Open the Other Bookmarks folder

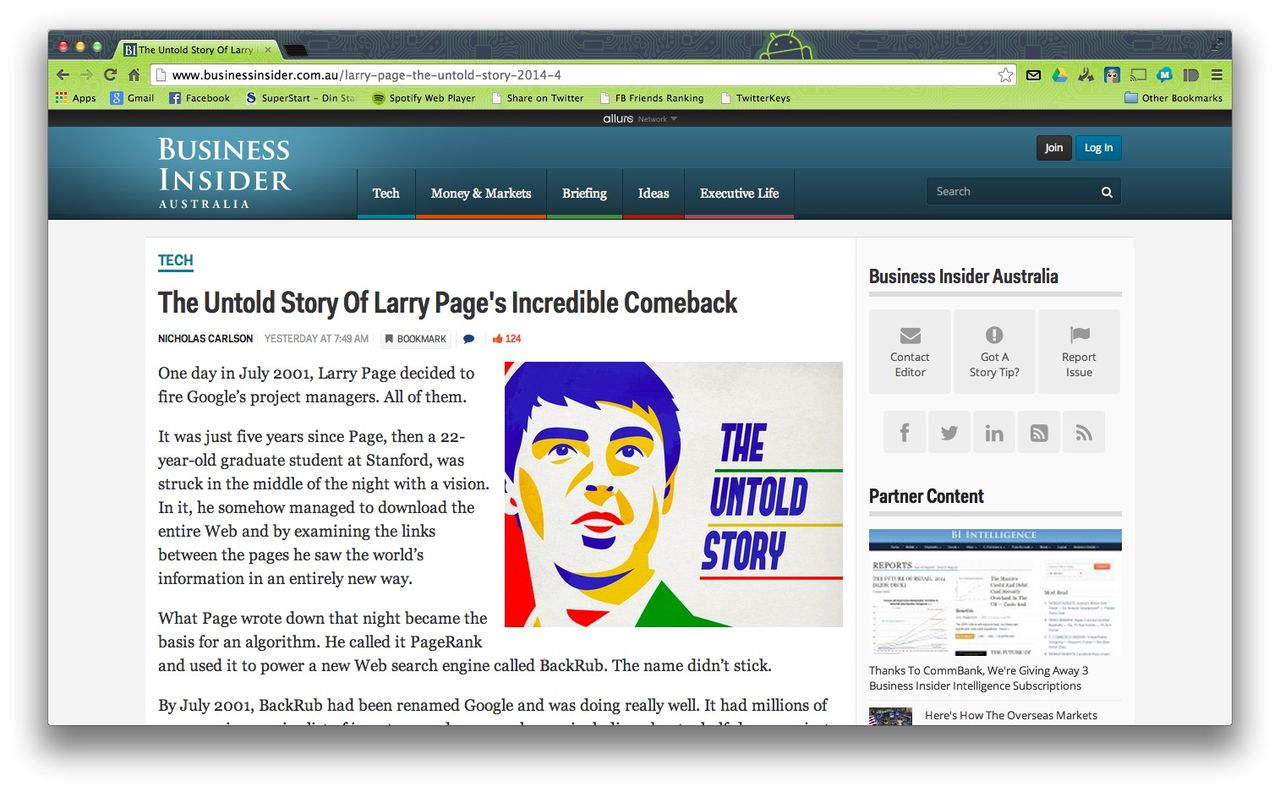1173,98
